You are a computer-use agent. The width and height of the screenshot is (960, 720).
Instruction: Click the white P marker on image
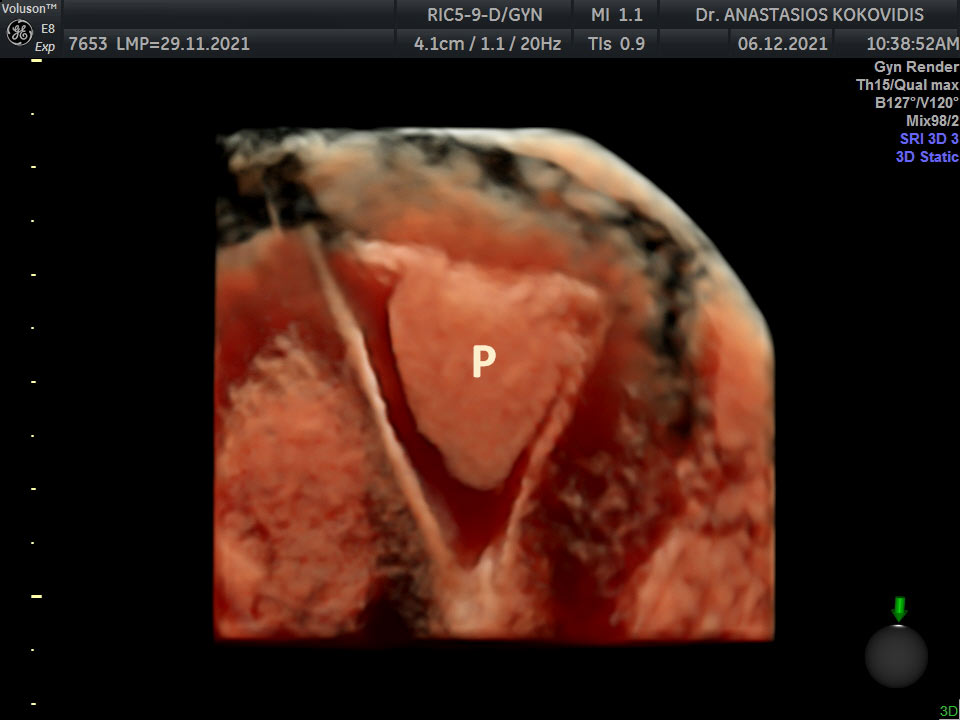(483, 363)
